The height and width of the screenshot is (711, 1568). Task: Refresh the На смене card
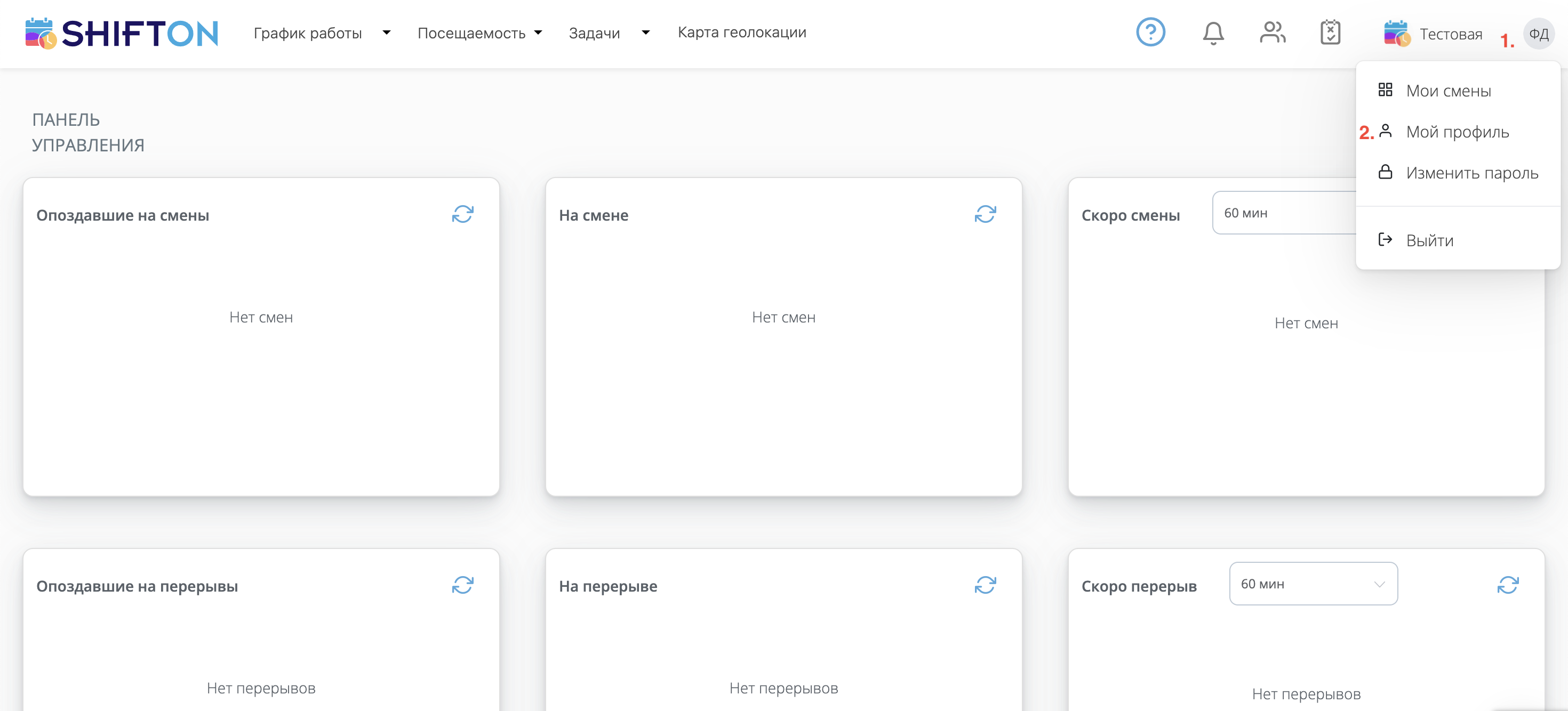tap(985, 214)
